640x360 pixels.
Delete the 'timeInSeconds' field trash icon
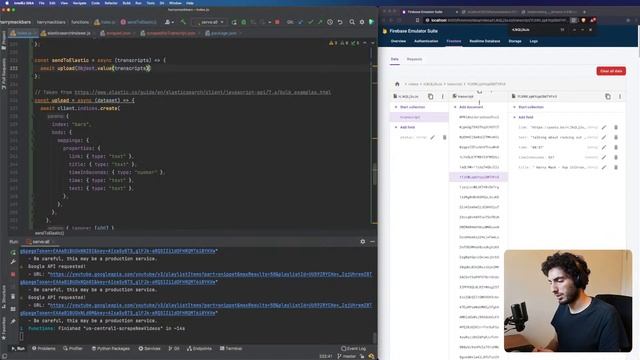616,157
